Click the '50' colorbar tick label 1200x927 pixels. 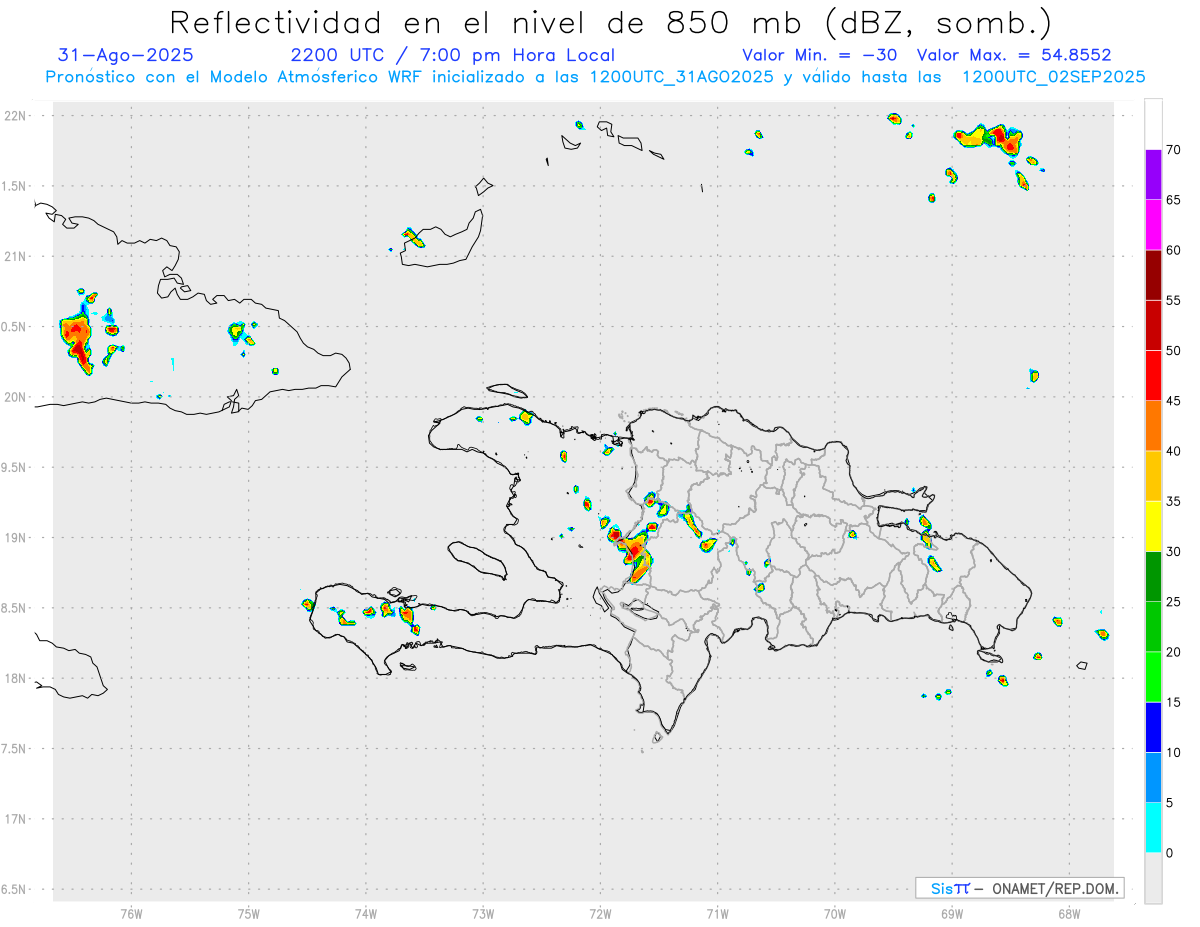(x=1173, y=351)
